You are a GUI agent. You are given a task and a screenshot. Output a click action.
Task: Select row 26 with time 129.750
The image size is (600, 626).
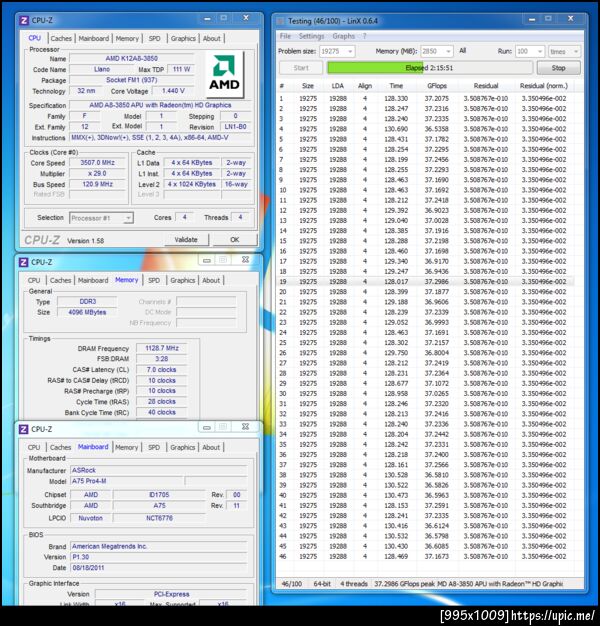(425, 353)
